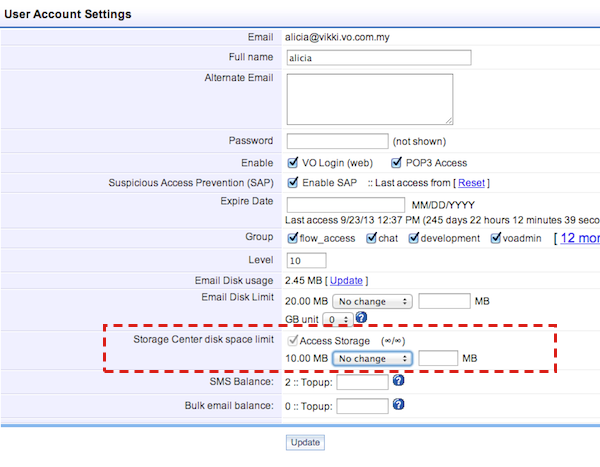Screen dimensions: 600x467
Task: Click the Expire Date input field
Action: coord(336,204)
